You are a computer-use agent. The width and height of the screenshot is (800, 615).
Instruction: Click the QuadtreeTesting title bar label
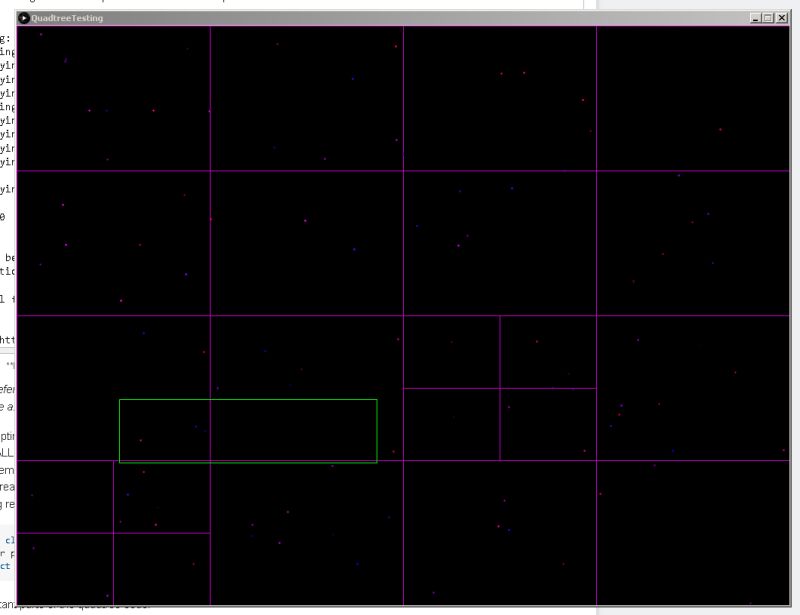tap(70, 17)
